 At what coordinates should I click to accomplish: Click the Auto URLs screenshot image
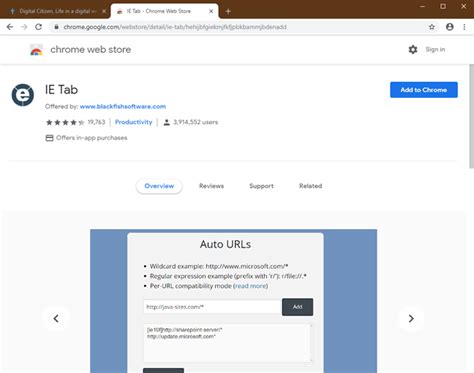coord(233,301)
